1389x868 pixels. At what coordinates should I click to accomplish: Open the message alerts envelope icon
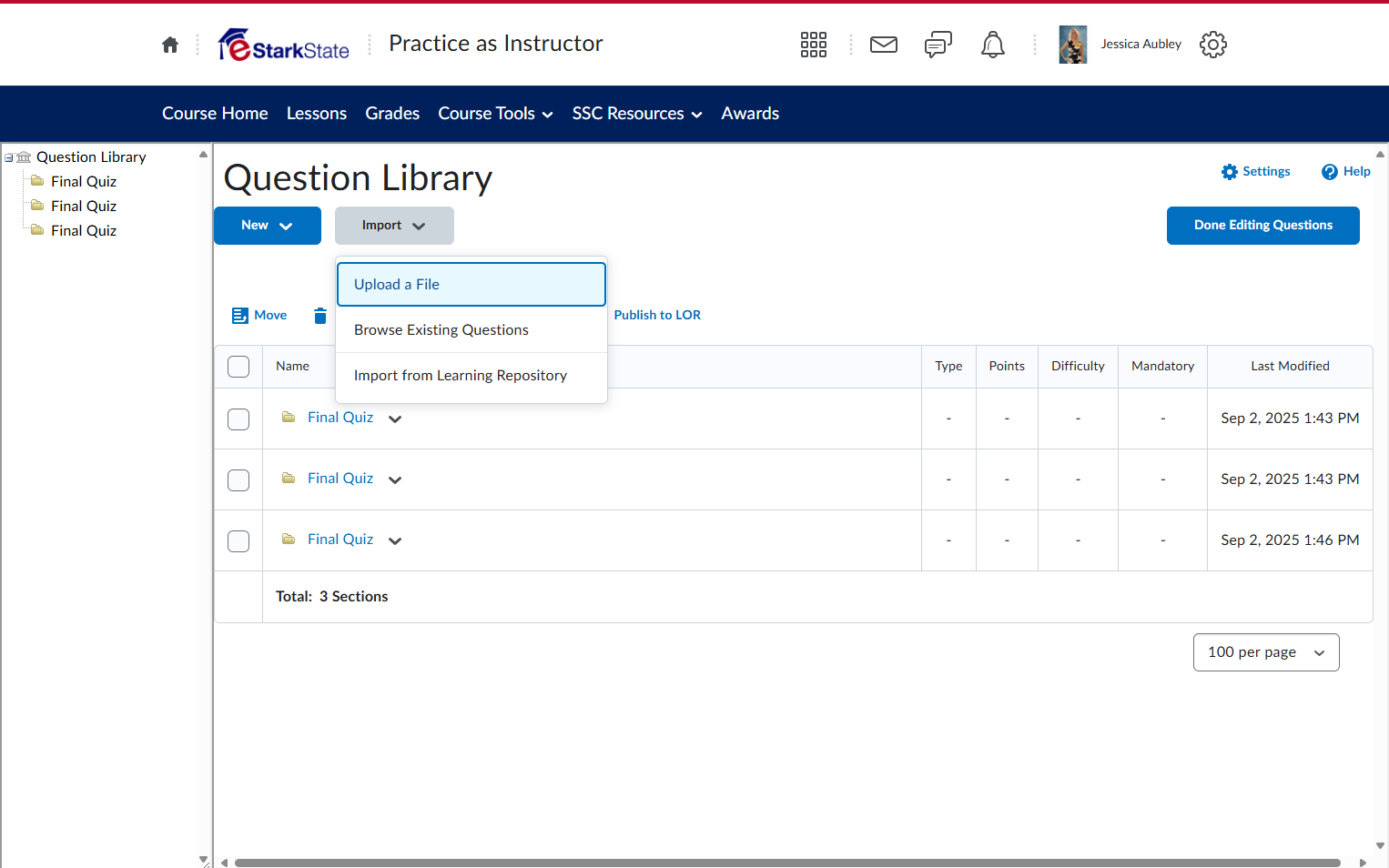[x=884, y=45]
